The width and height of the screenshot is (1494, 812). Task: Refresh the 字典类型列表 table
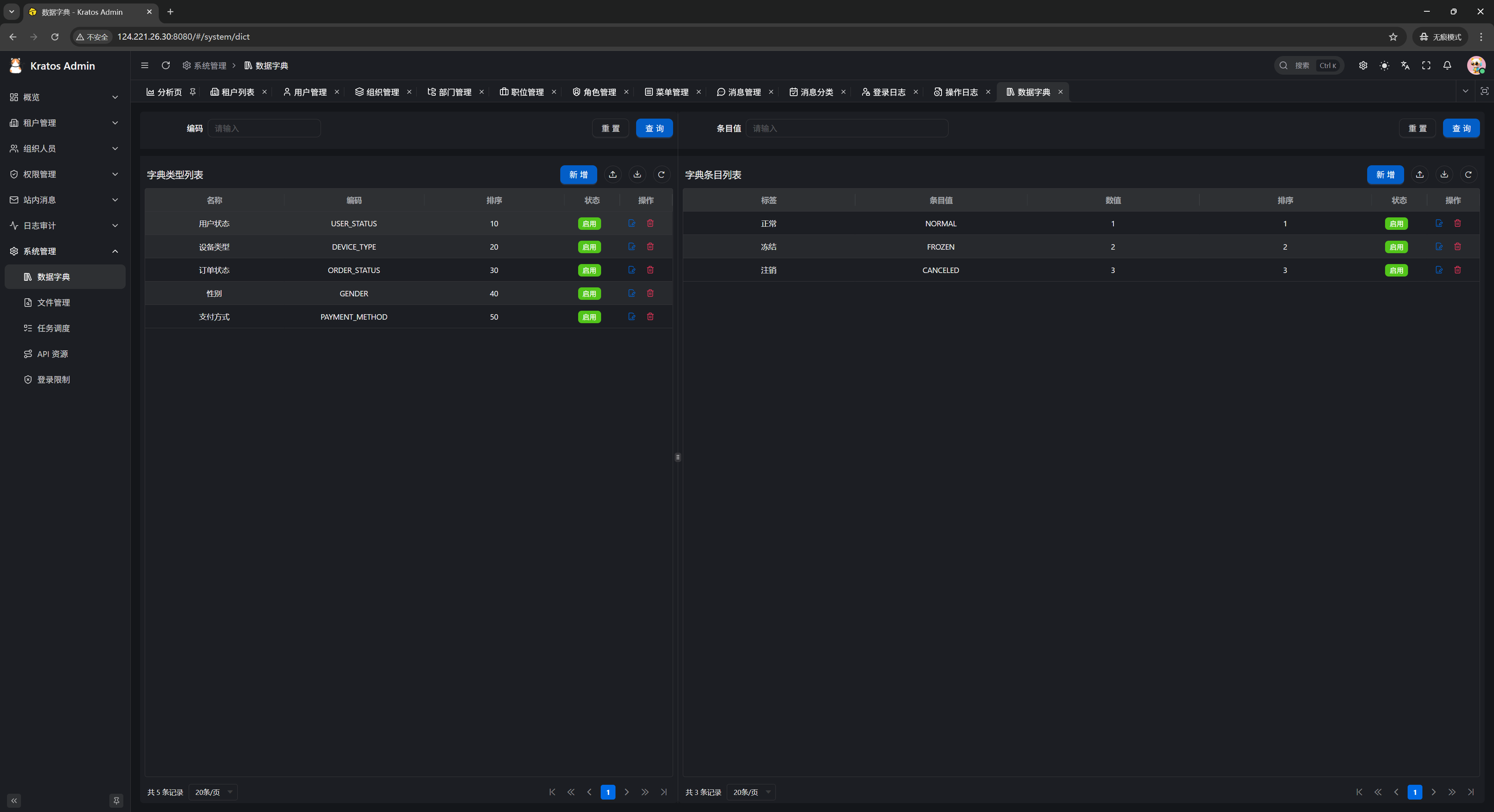tap(661, 175)
